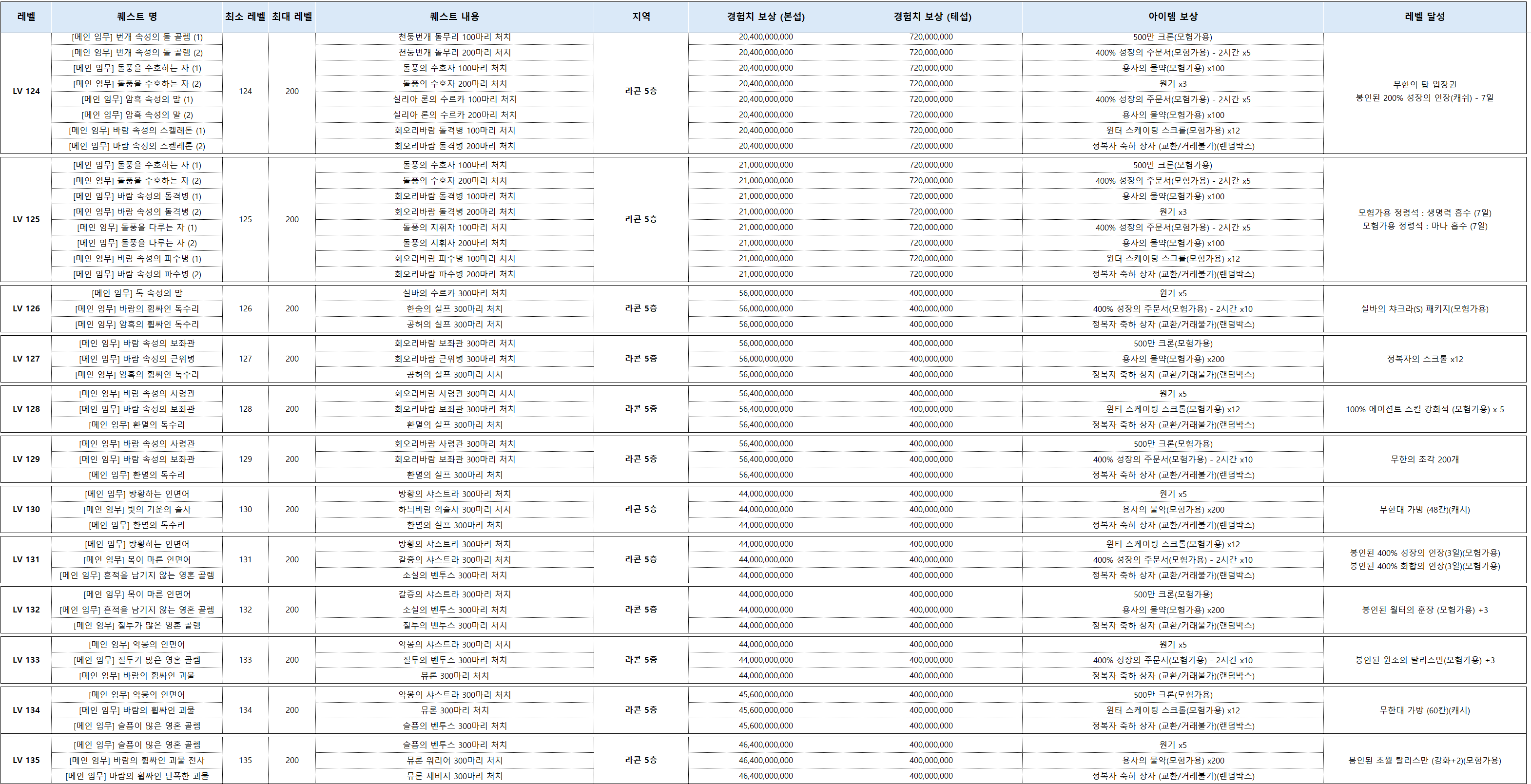Click 무한대 가방 (60칸)(캐시) cell
The image size is (1531, 784).
click(1424, 710)
